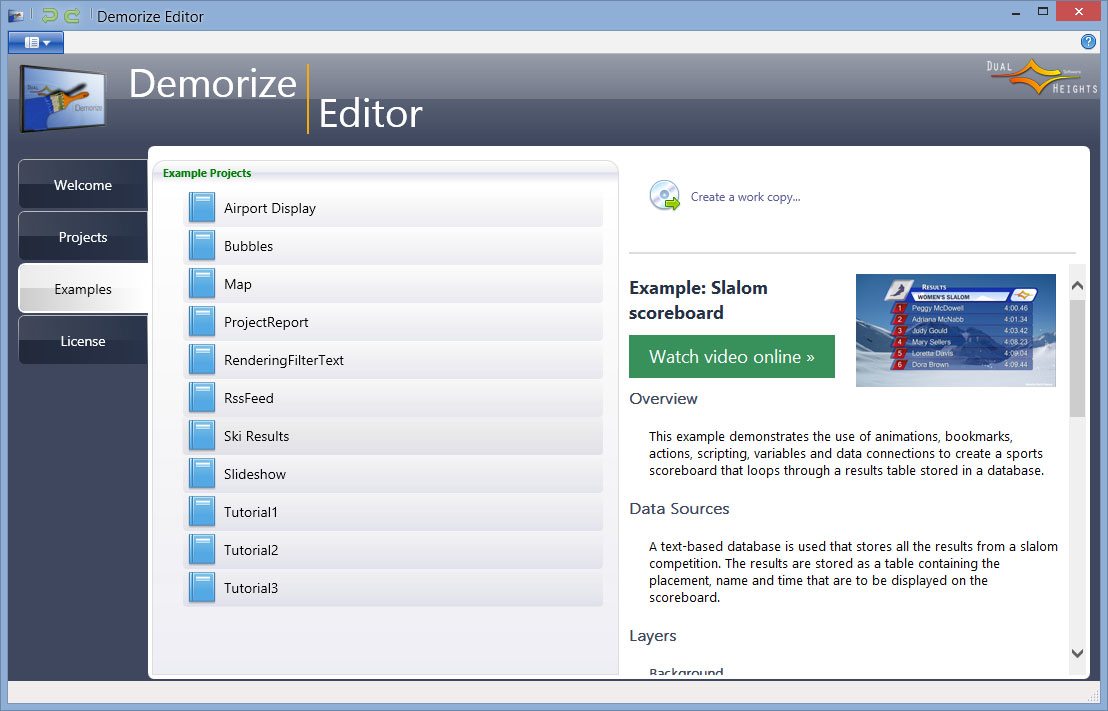1108x711 pixels.
Task: Click the Create a work copy disc icon
Action: (665, 196)
